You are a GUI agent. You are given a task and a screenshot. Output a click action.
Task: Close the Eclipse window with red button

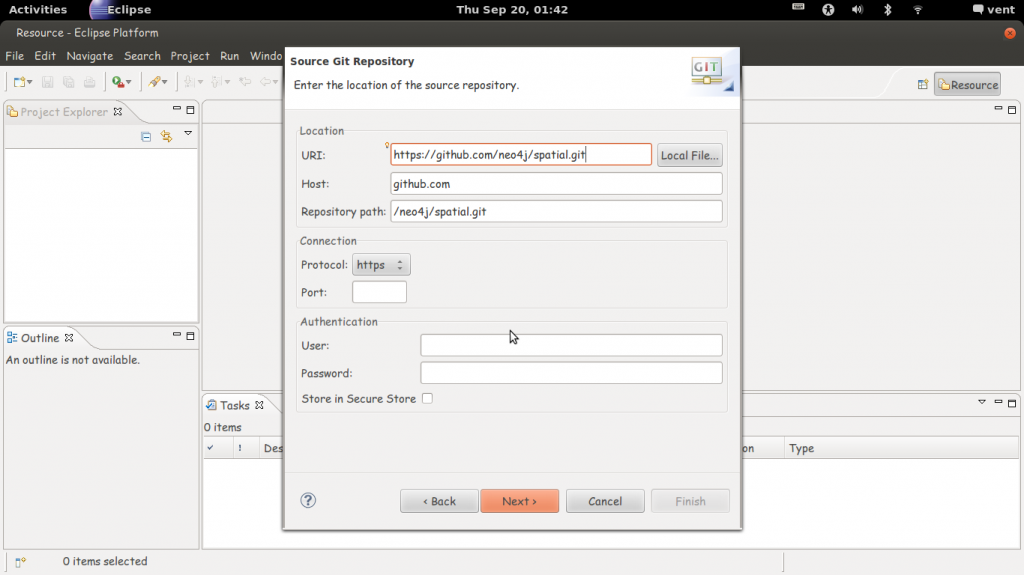tap(1010, 33)
